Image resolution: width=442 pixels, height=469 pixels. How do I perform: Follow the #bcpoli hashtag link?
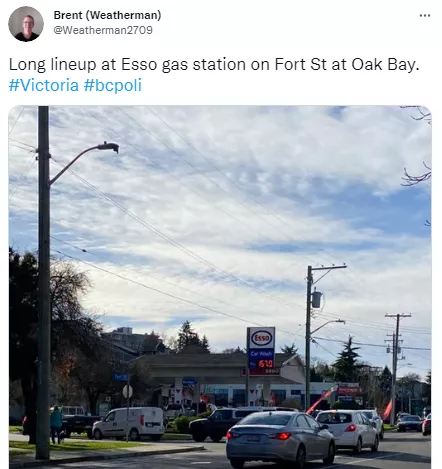click(x=113, y=85)
